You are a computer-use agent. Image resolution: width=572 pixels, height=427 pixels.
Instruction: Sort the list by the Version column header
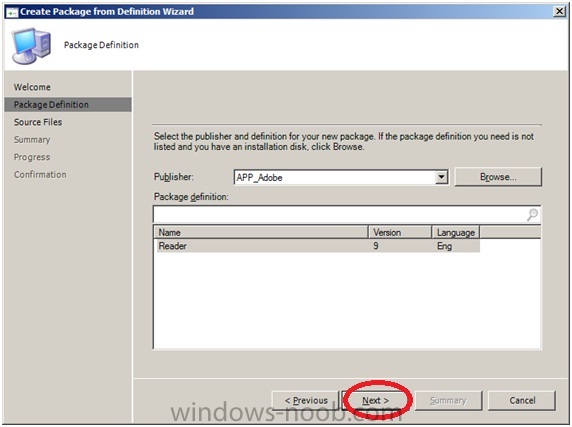[400, 232]
